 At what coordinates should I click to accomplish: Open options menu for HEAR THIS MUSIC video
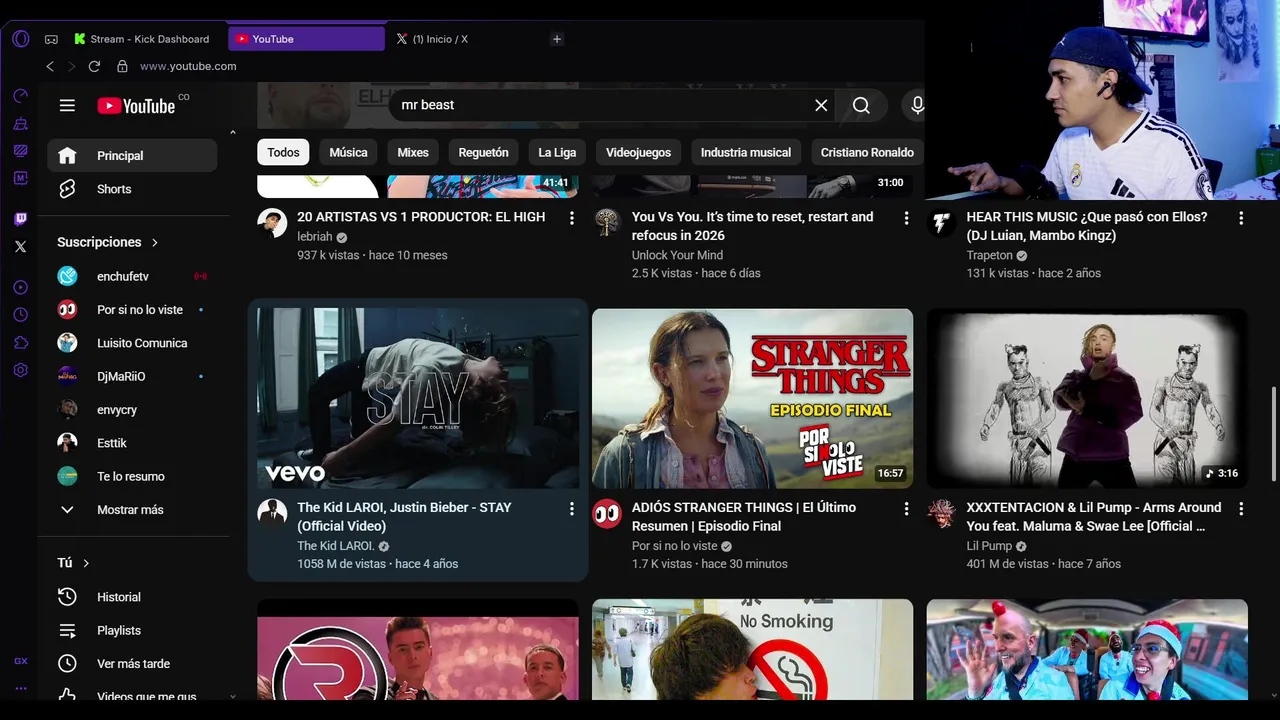[1241, 218]
